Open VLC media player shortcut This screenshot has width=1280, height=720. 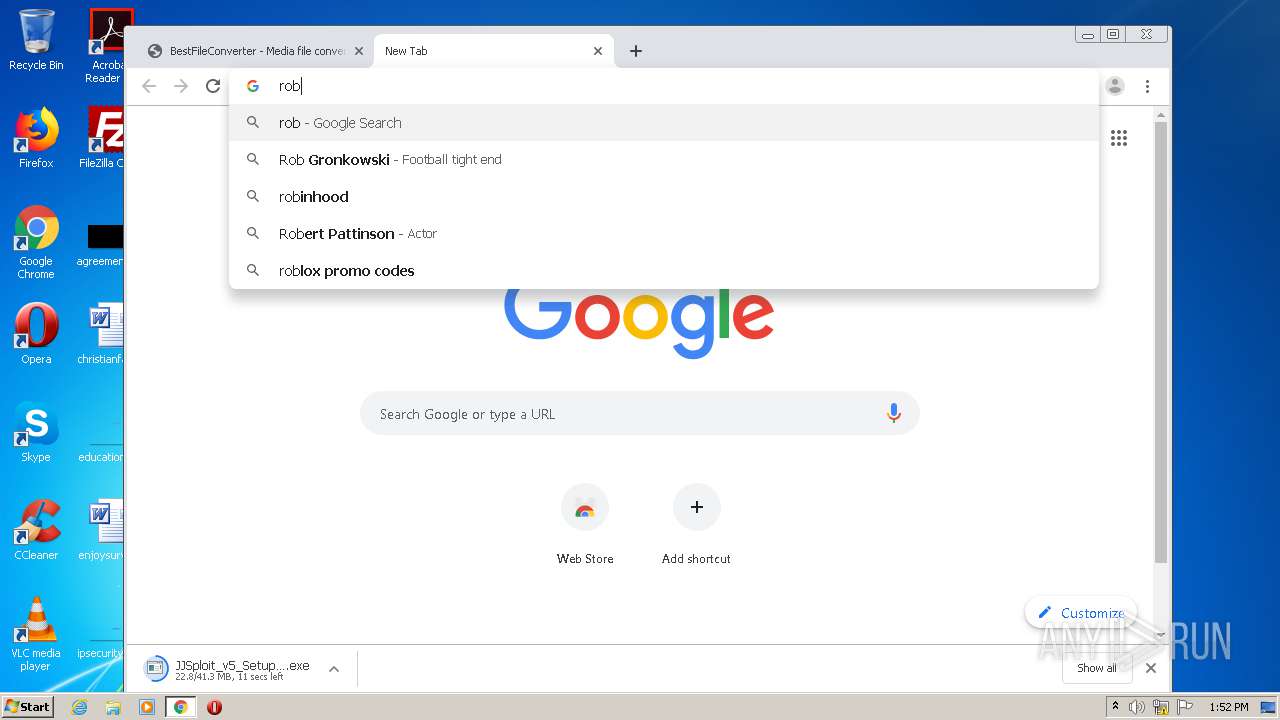coord(36,634)
